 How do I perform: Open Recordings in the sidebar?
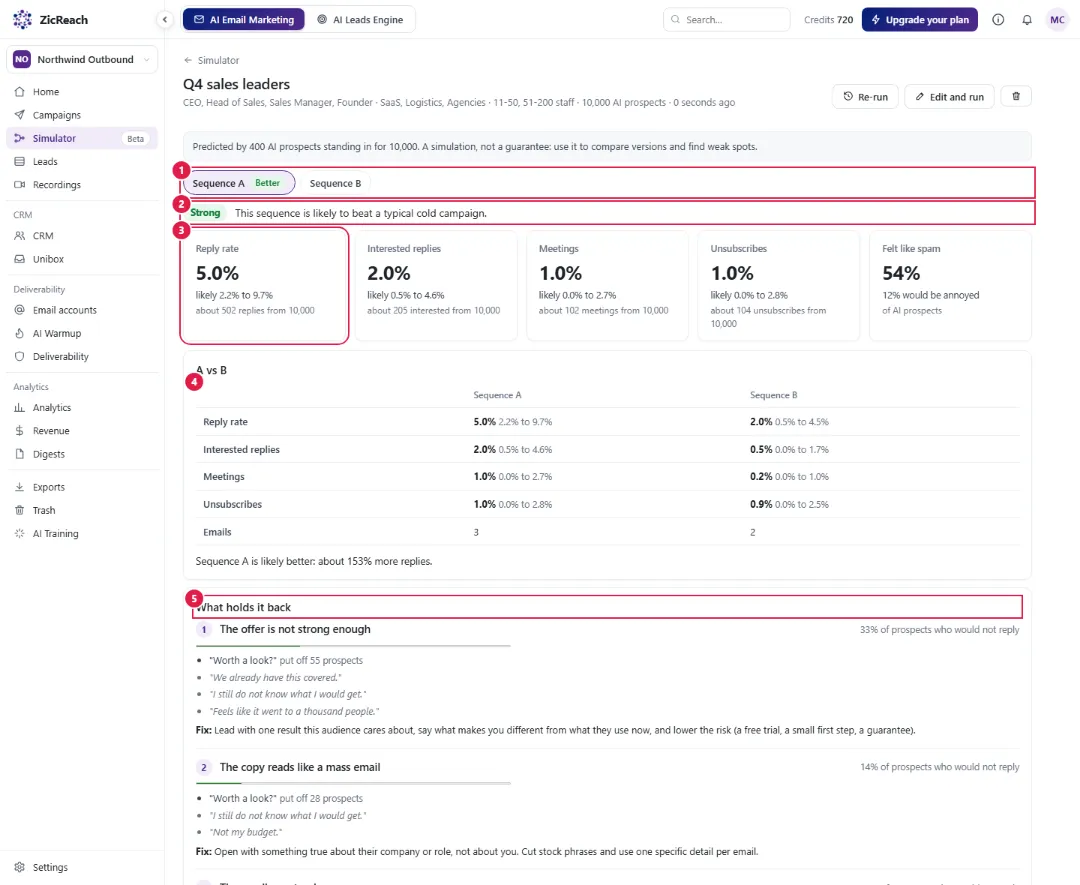click(82, 185)
